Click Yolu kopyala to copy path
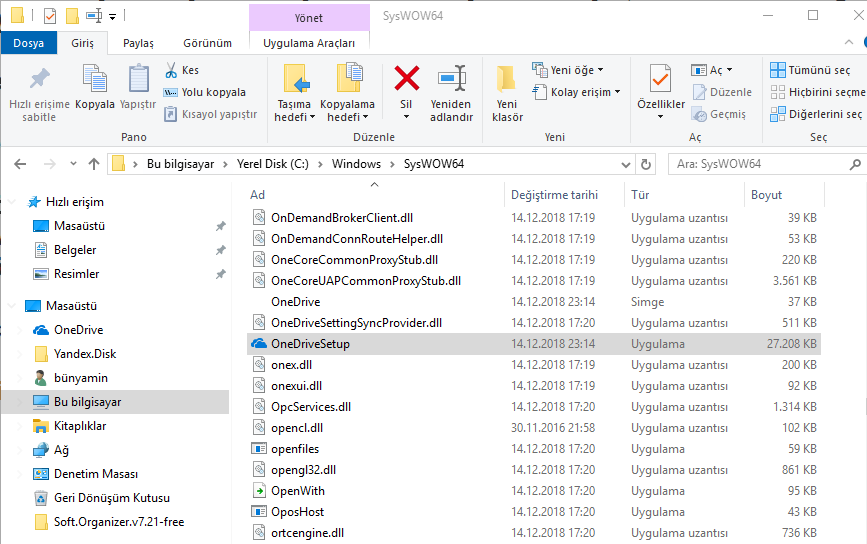This screenshot has height=544, width=867. [205, 92]
